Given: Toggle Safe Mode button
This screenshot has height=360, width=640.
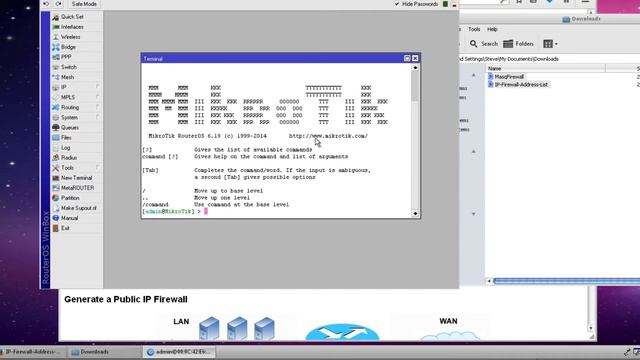Looking at the screenshot, I should click(x=84, y=4).
